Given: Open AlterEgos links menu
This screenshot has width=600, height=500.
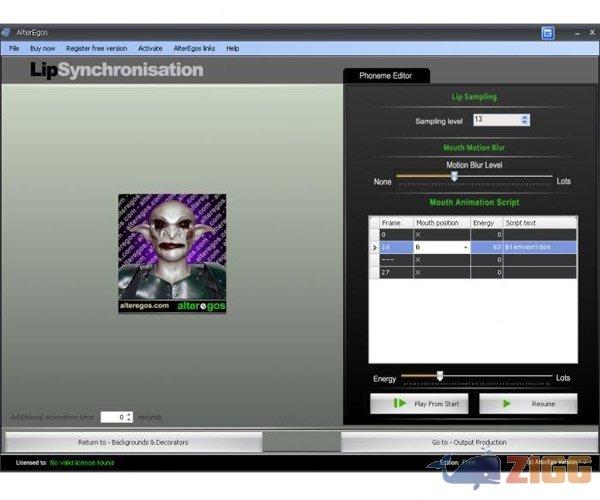Looking at the screenshot, I should click(194, 48).
